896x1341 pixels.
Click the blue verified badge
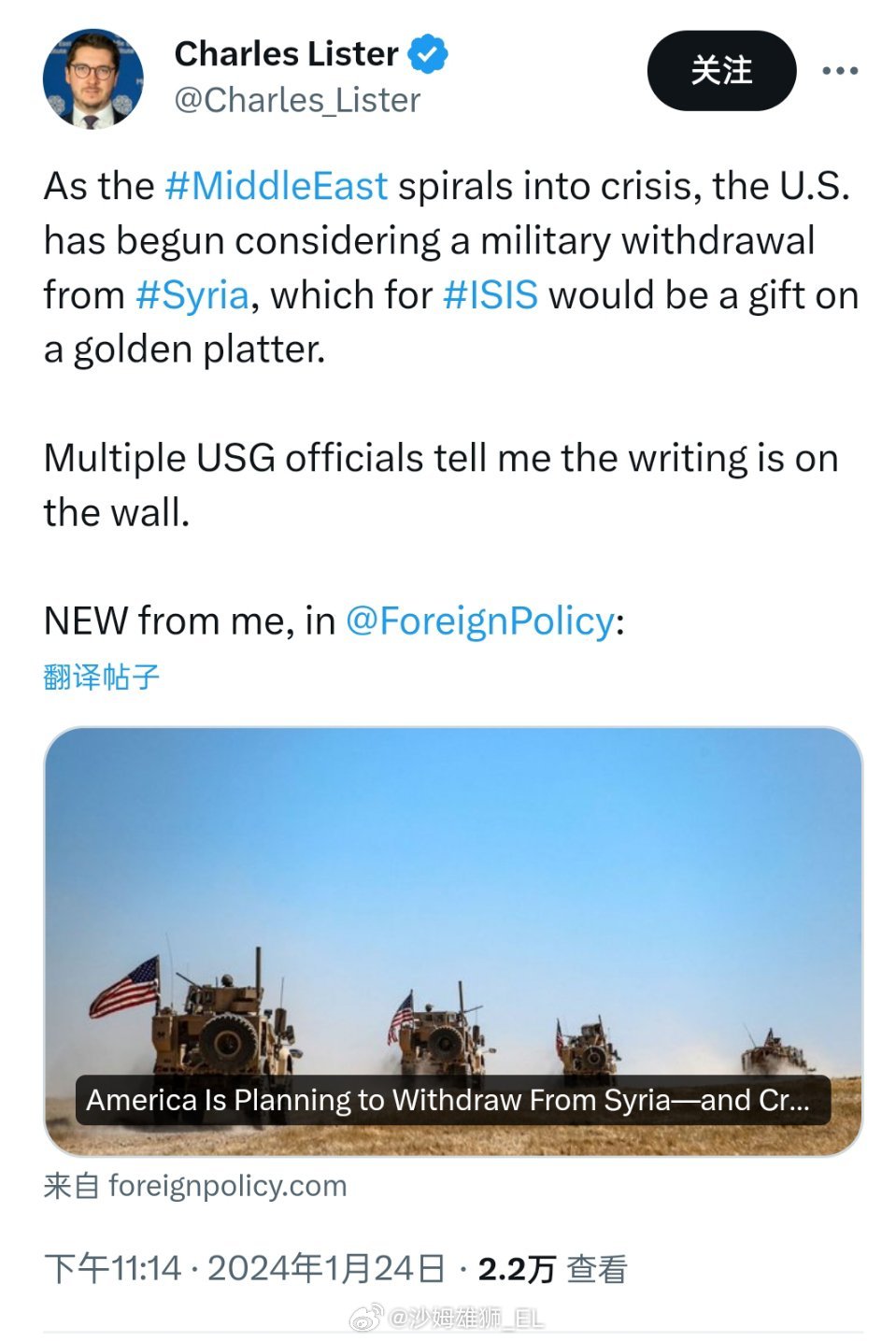point(427,53)
